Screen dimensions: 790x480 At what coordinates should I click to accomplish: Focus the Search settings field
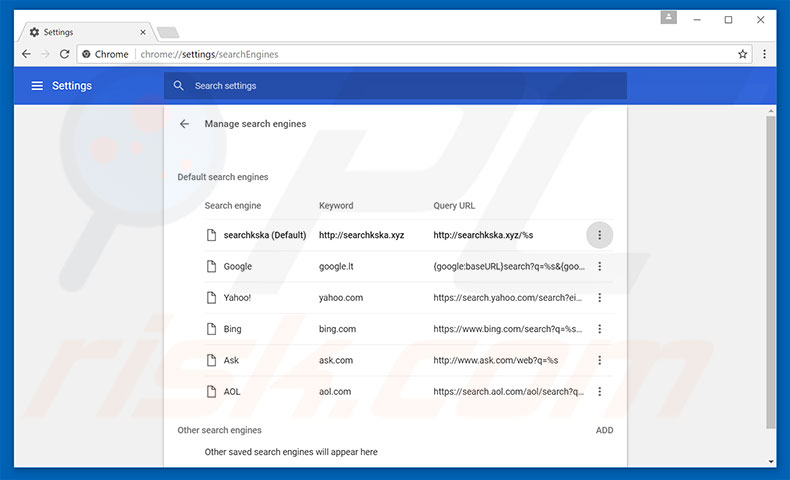[x=396, y=86]
